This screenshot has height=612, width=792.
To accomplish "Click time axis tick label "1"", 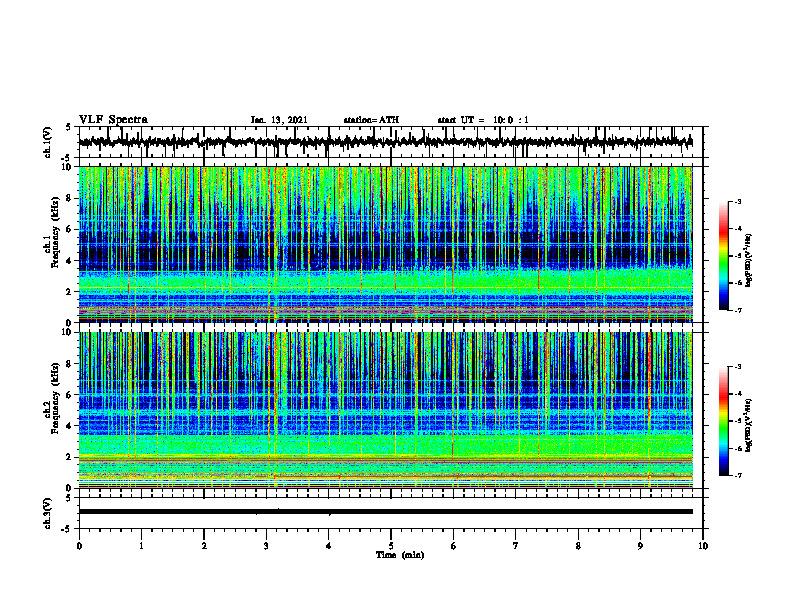I will point(141,546).
